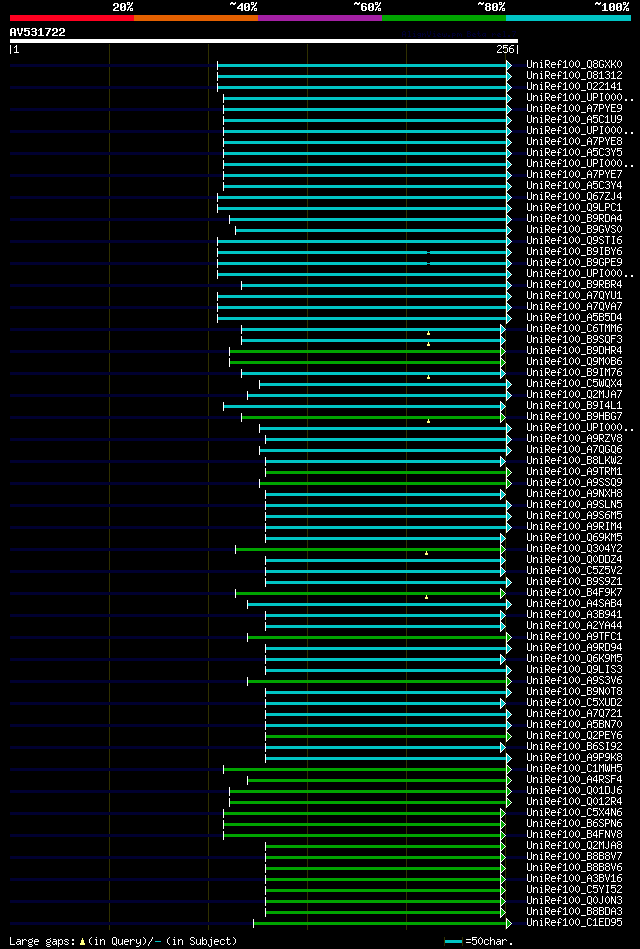The width and height of the screenshot is (640, 949).
Task: Click the UniRef100_B9GVS0 label
Action: 574,230
